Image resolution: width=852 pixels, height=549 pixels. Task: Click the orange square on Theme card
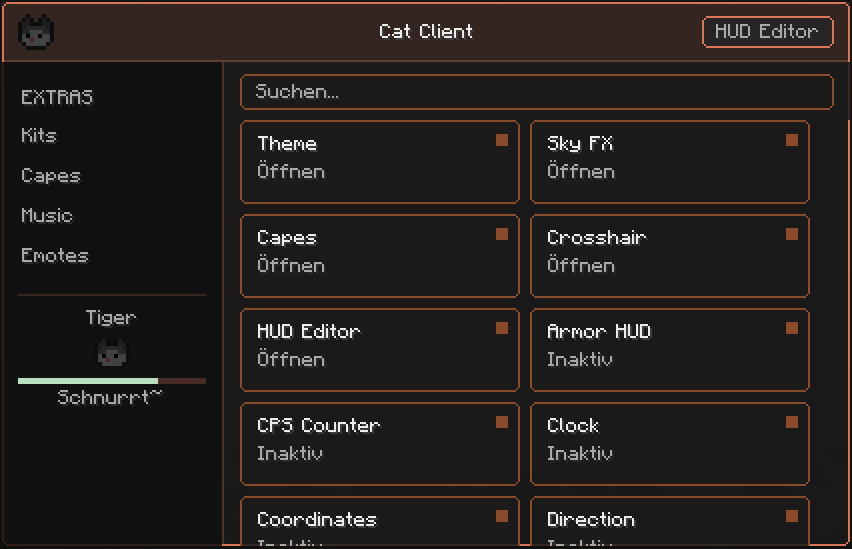[502, 140]
